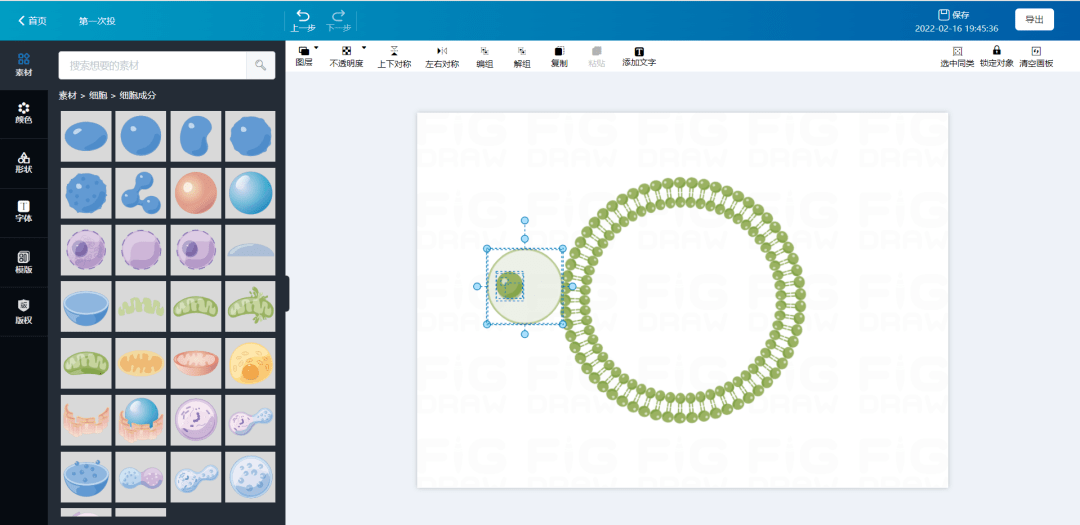Lock the object with 锁定对象
Screen dimensions: 1080x525
(x=996, y=51)
